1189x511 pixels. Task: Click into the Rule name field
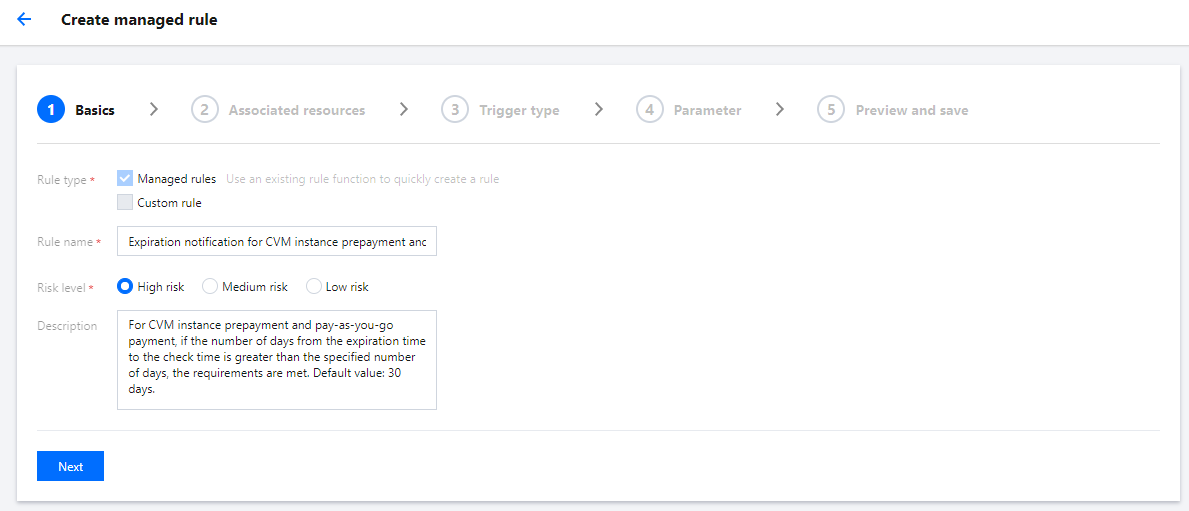tap(277, 241)
